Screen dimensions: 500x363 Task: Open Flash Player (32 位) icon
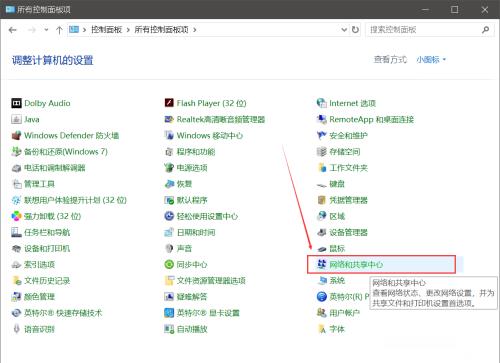[x=169, y=103]
